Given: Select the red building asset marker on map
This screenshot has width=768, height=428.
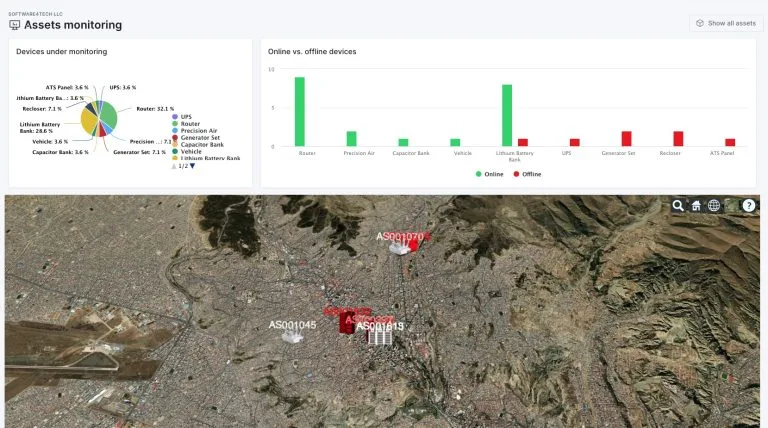Looking at the screenshot, I should [x=347, y=322].
